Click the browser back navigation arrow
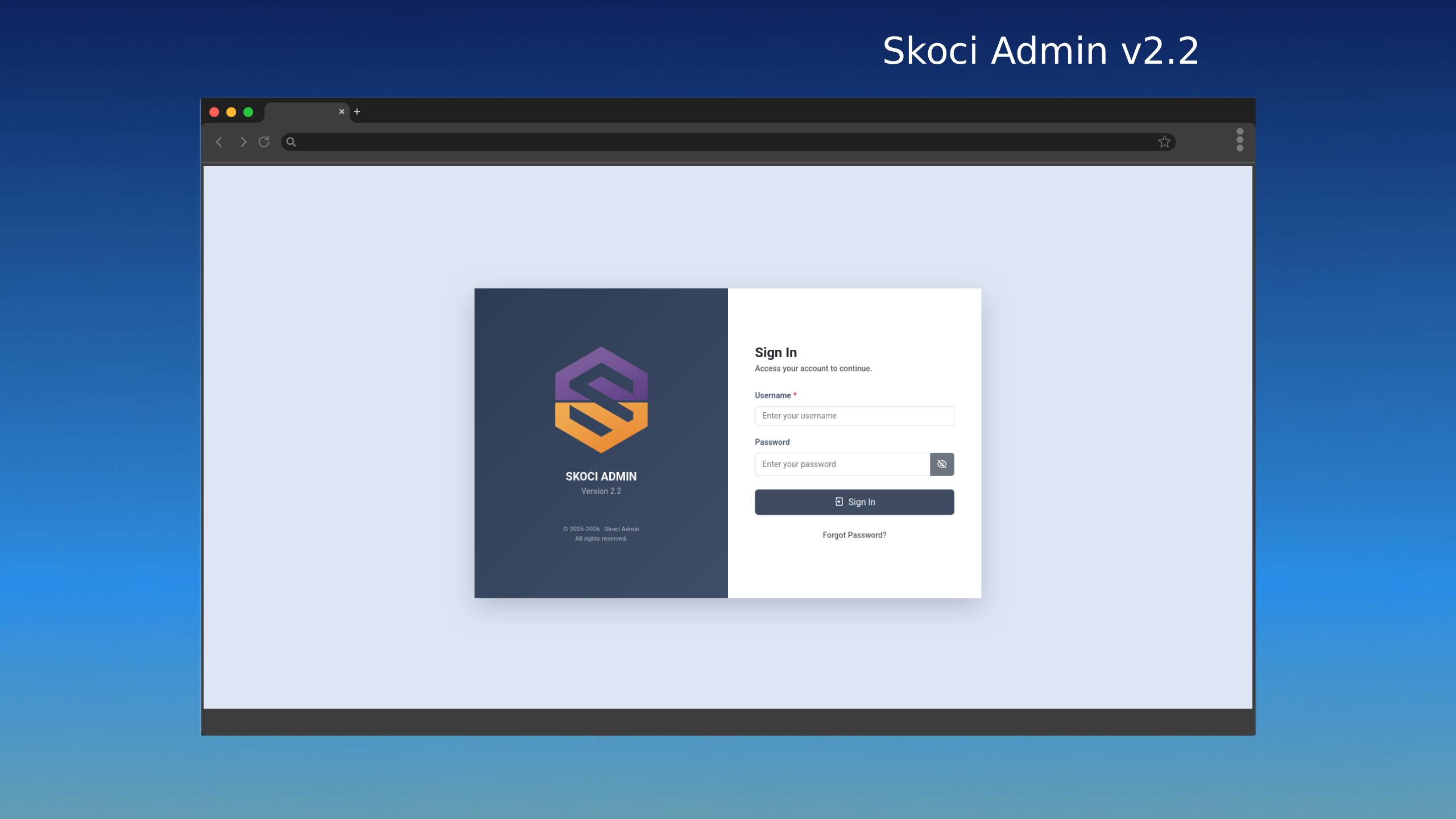Screen dimensions: 1456x819 tap(219, 142)
